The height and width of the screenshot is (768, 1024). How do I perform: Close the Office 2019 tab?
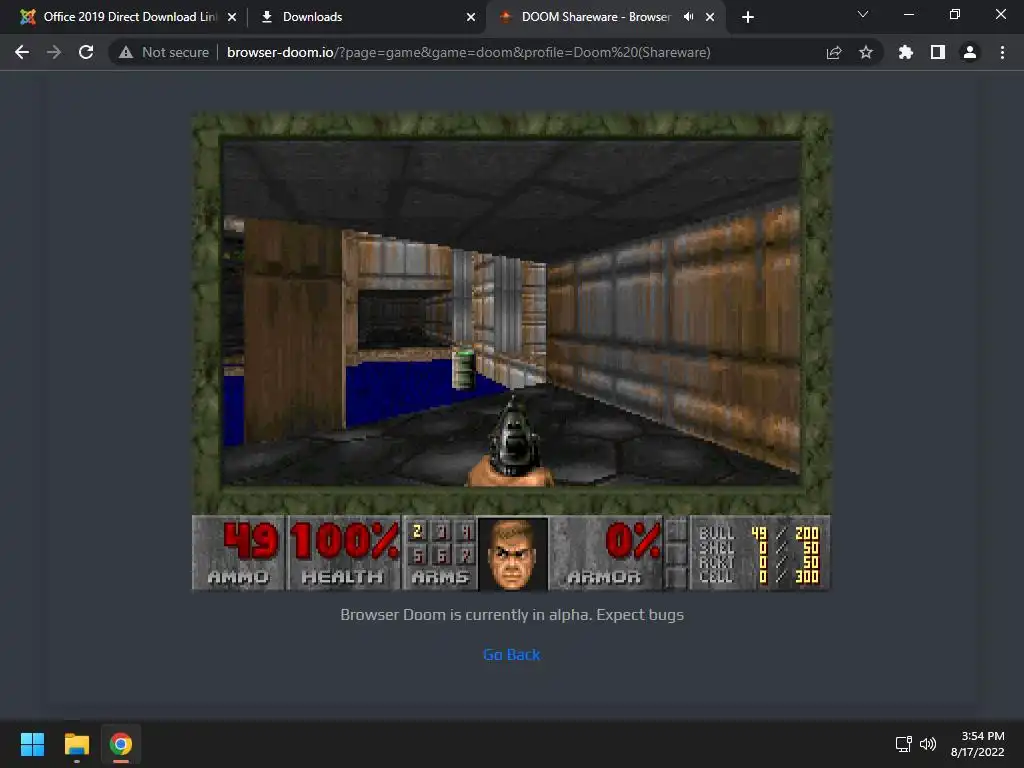(232, 17)
